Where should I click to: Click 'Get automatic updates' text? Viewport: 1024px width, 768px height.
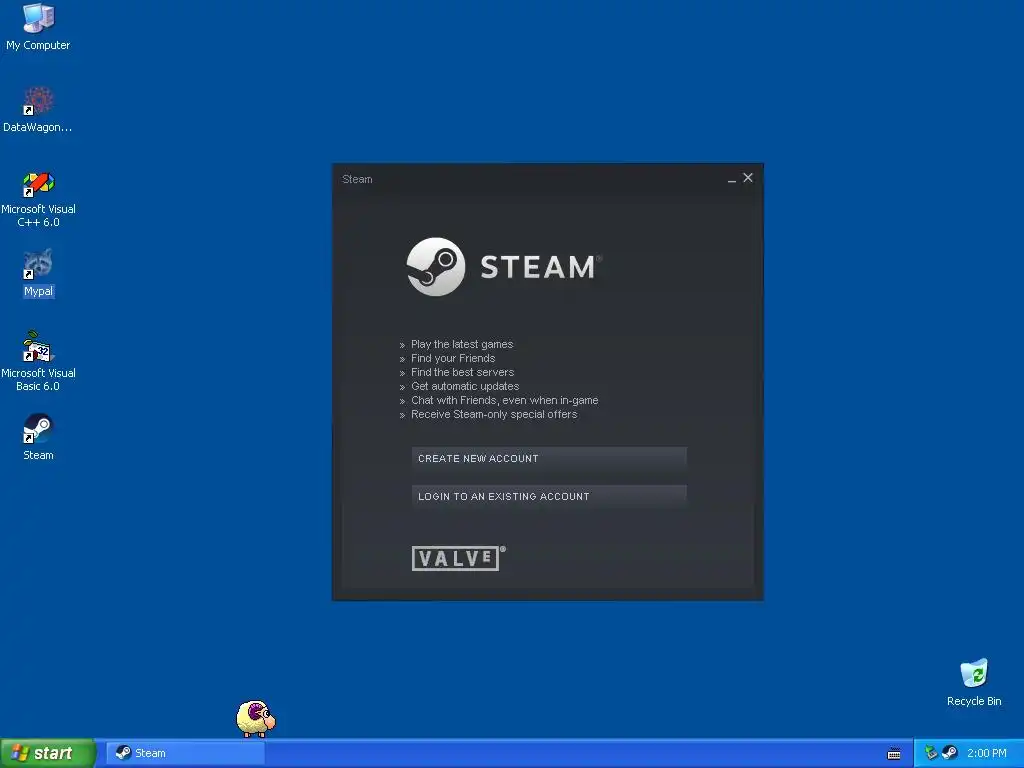pyautogui.click(x=465, y=386)
